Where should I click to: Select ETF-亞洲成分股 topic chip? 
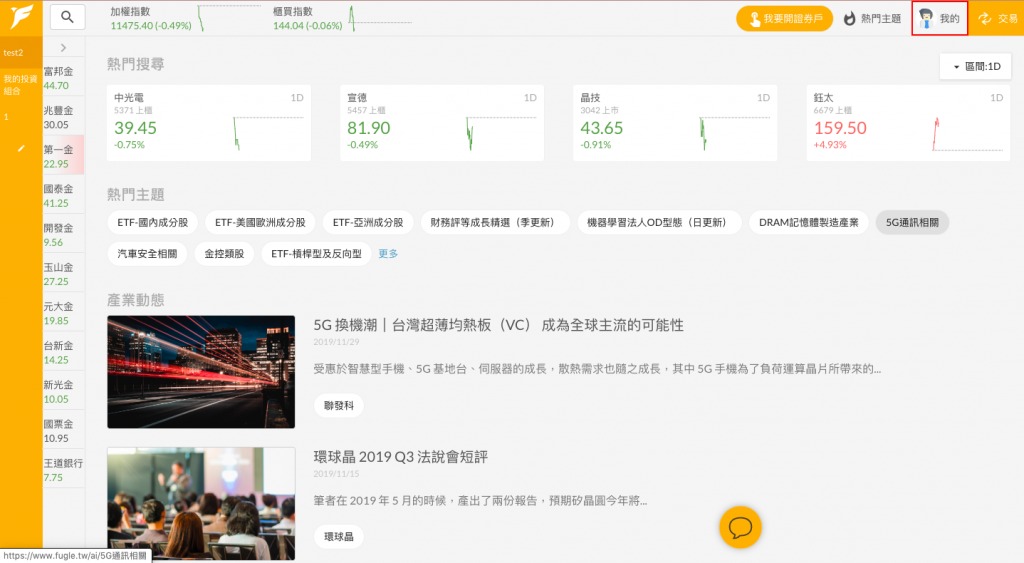(368, 223)
